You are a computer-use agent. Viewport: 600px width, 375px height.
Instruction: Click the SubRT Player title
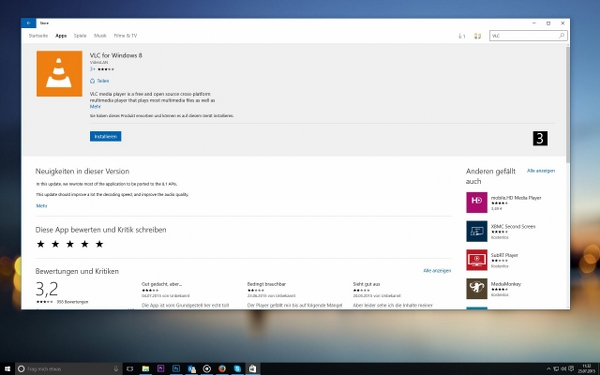[x=504, y=255]
